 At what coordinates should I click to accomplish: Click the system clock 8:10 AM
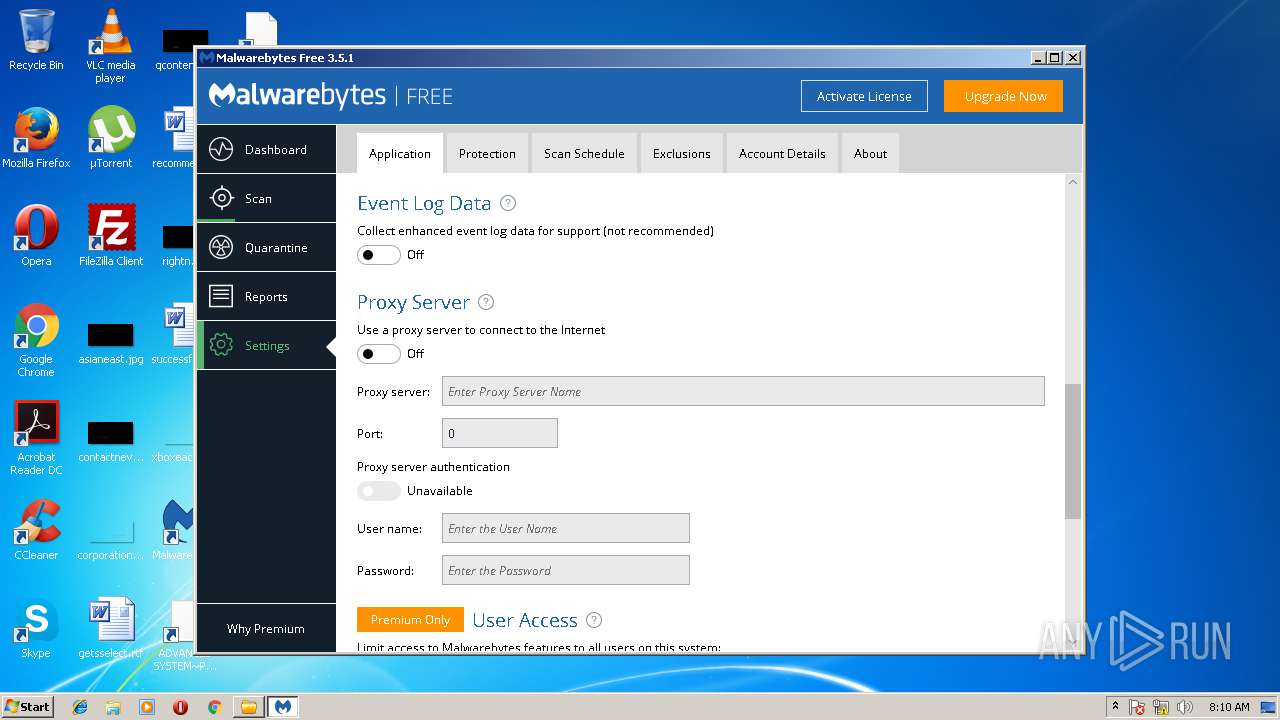point(1229,707)
